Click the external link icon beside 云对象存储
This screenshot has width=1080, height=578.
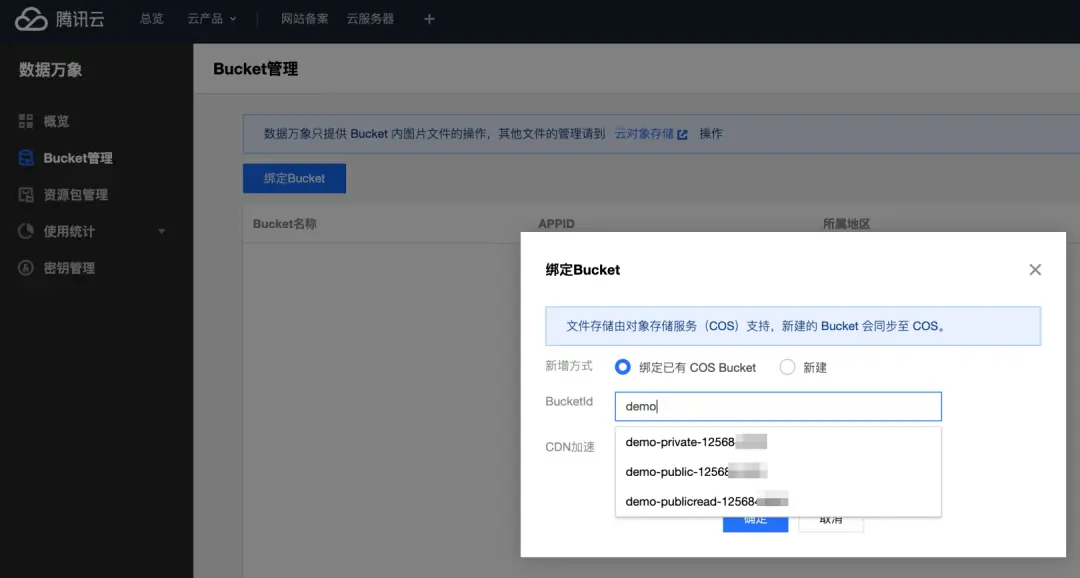coord(682,134)
